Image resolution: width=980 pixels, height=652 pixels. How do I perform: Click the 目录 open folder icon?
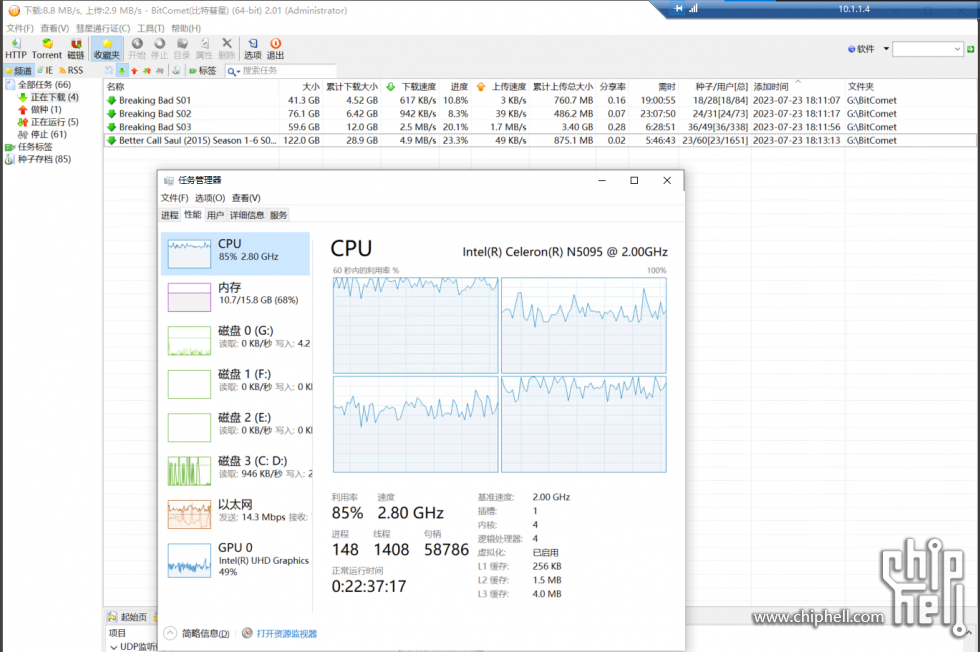pos(182,48)
